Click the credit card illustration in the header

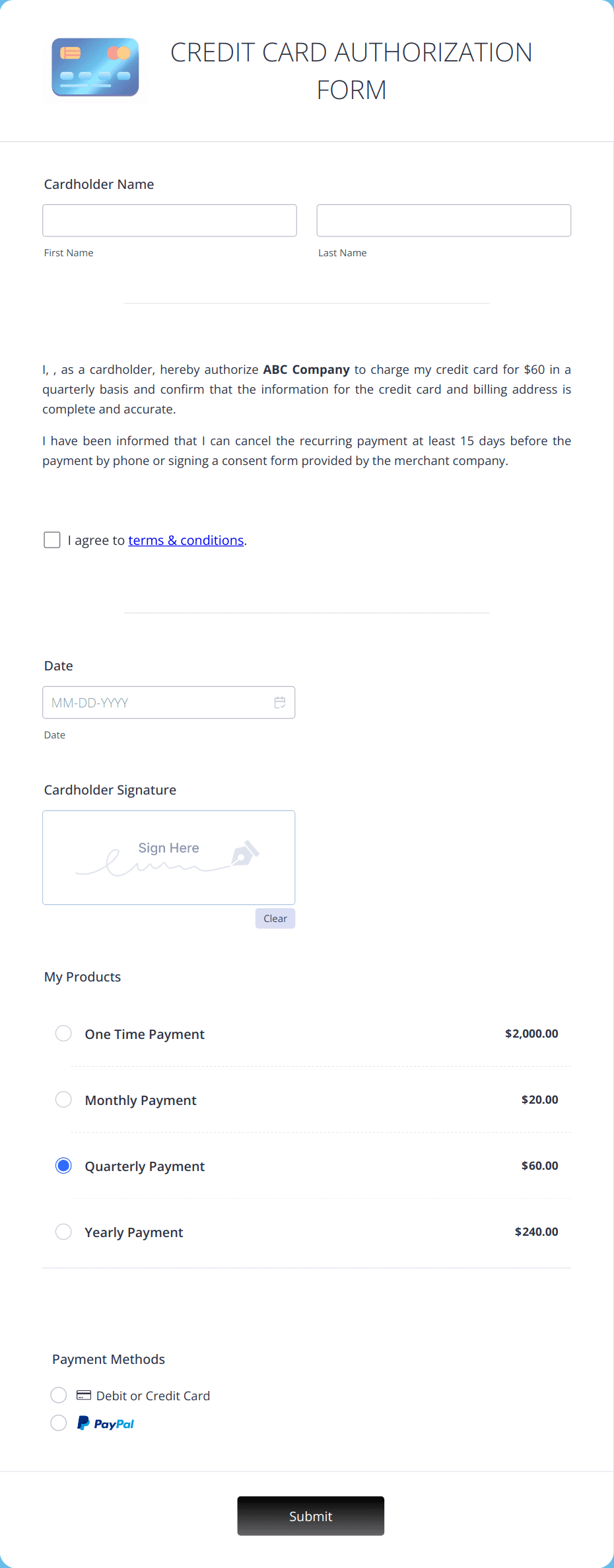pyautogui.click(x=94, y=67)
